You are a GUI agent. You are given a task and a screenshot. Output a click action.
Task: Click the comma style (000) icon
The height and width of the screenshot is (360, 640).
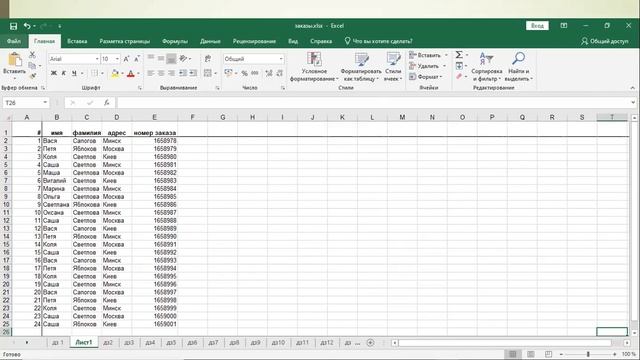[255, 73]
